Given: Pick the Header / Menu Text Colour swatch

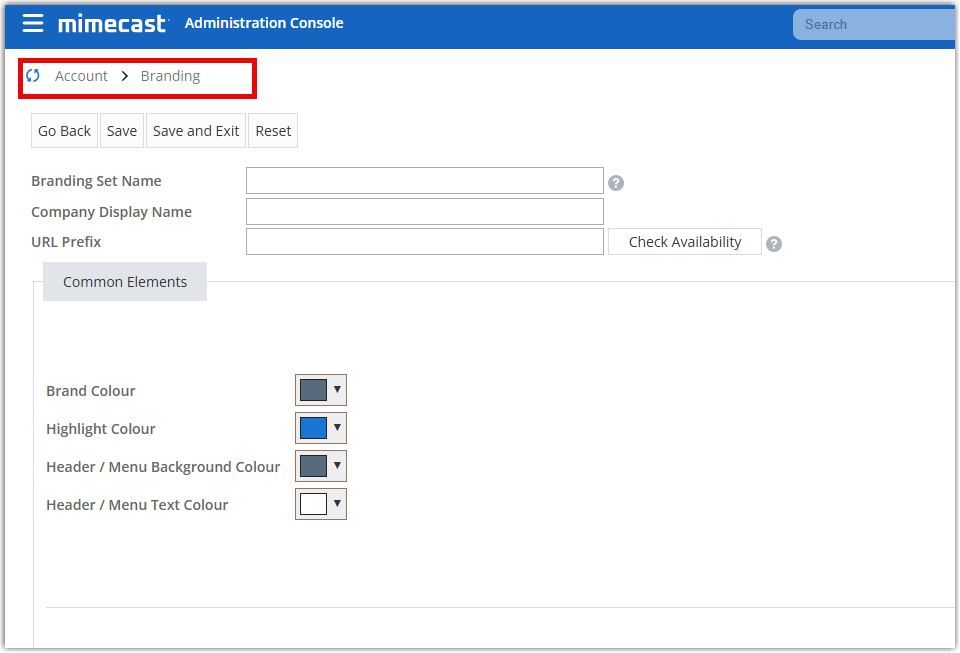Looking at the screenshot, I should [314, 504].
